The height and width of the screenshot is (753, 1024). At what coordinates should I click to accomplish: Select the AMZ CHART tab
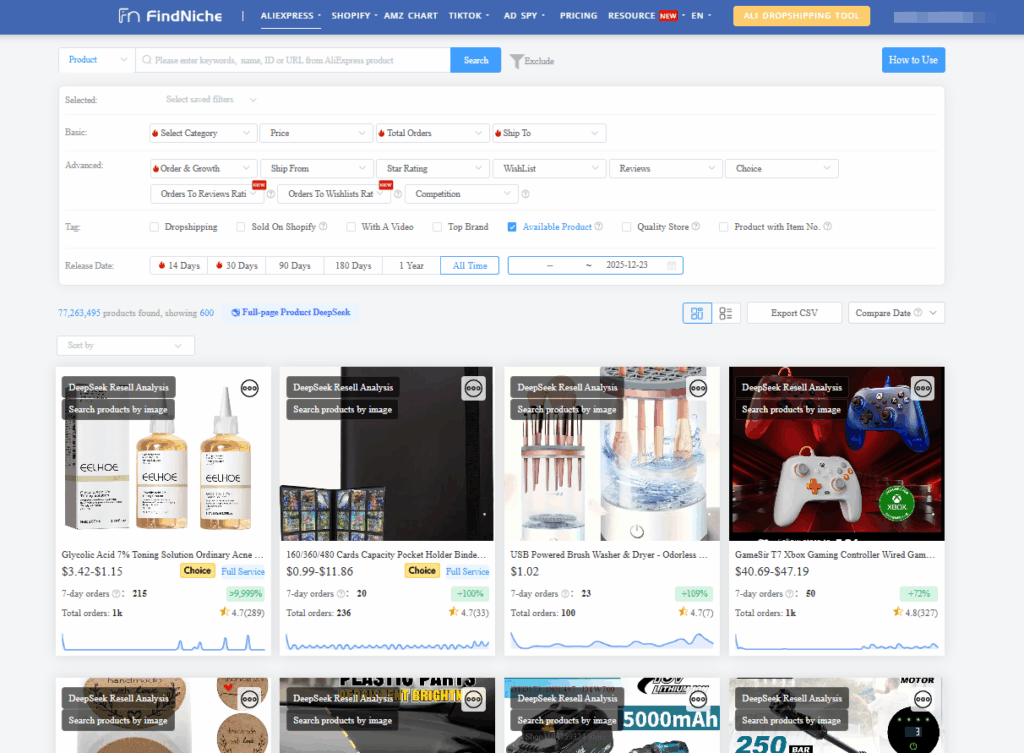pyautogui.click(x=411, y=16)
